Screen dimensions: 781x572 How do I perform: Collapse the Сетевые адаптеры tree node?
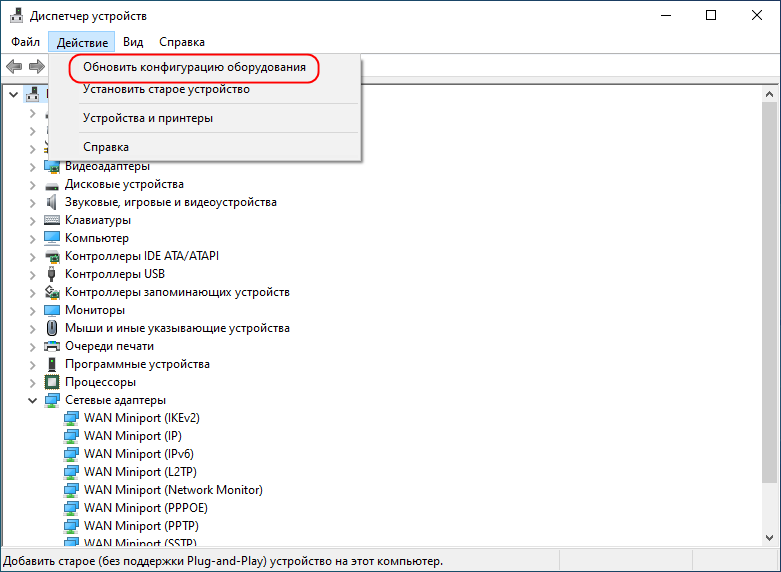pos(32,400)
